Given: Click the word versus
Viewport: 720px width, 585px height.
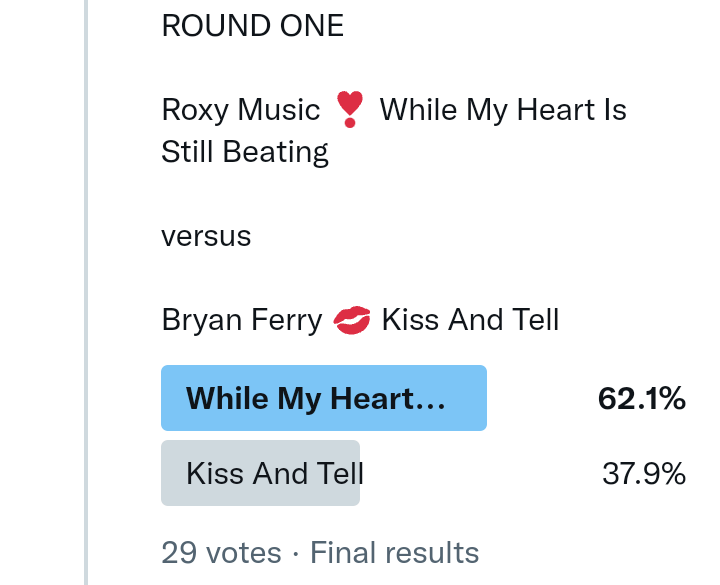Looking at the screenshot, I should (x=206, y=237).
